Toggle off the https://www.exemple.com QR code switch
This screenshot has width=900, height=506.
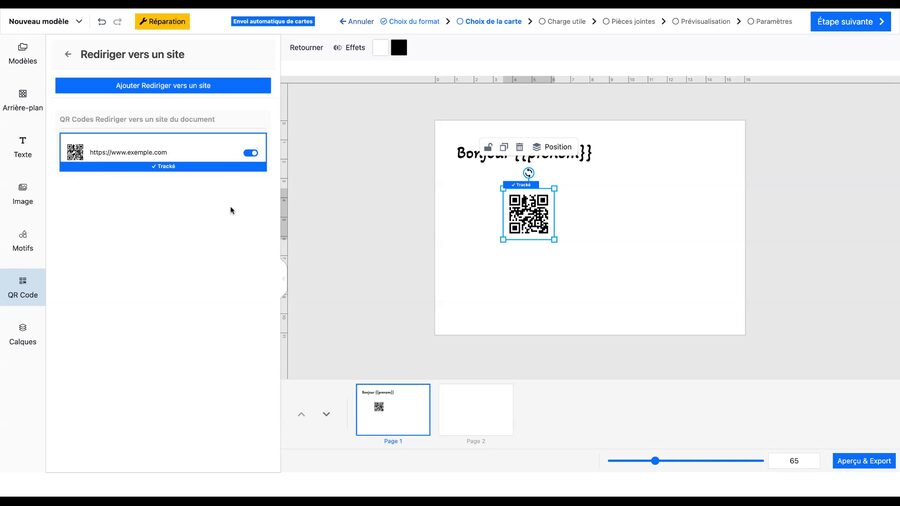click(x=251, y=153)
